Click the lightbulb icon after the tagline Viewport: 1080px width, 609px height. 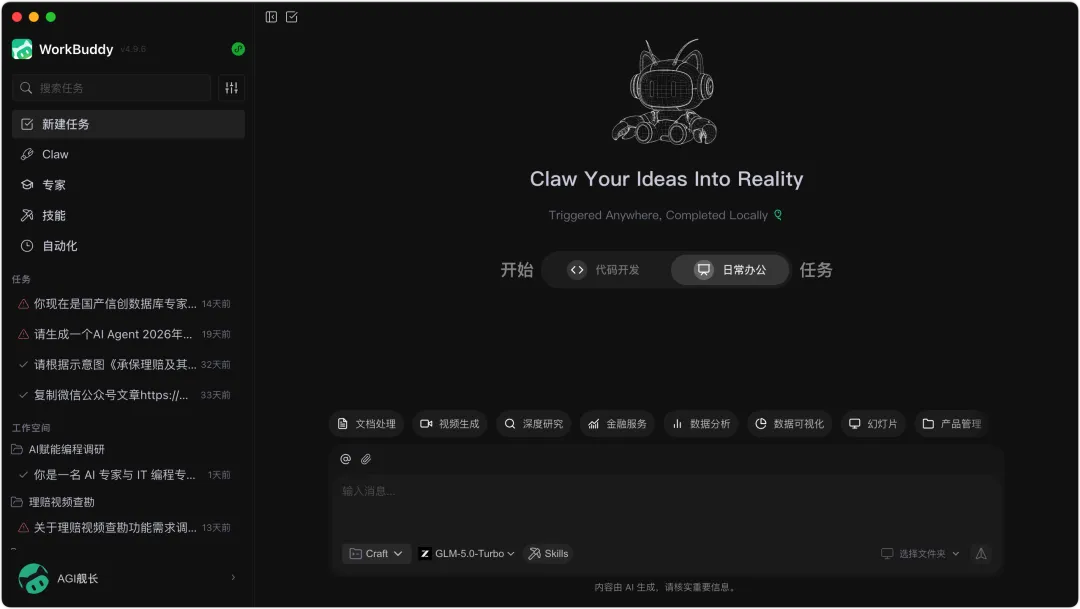778,214
